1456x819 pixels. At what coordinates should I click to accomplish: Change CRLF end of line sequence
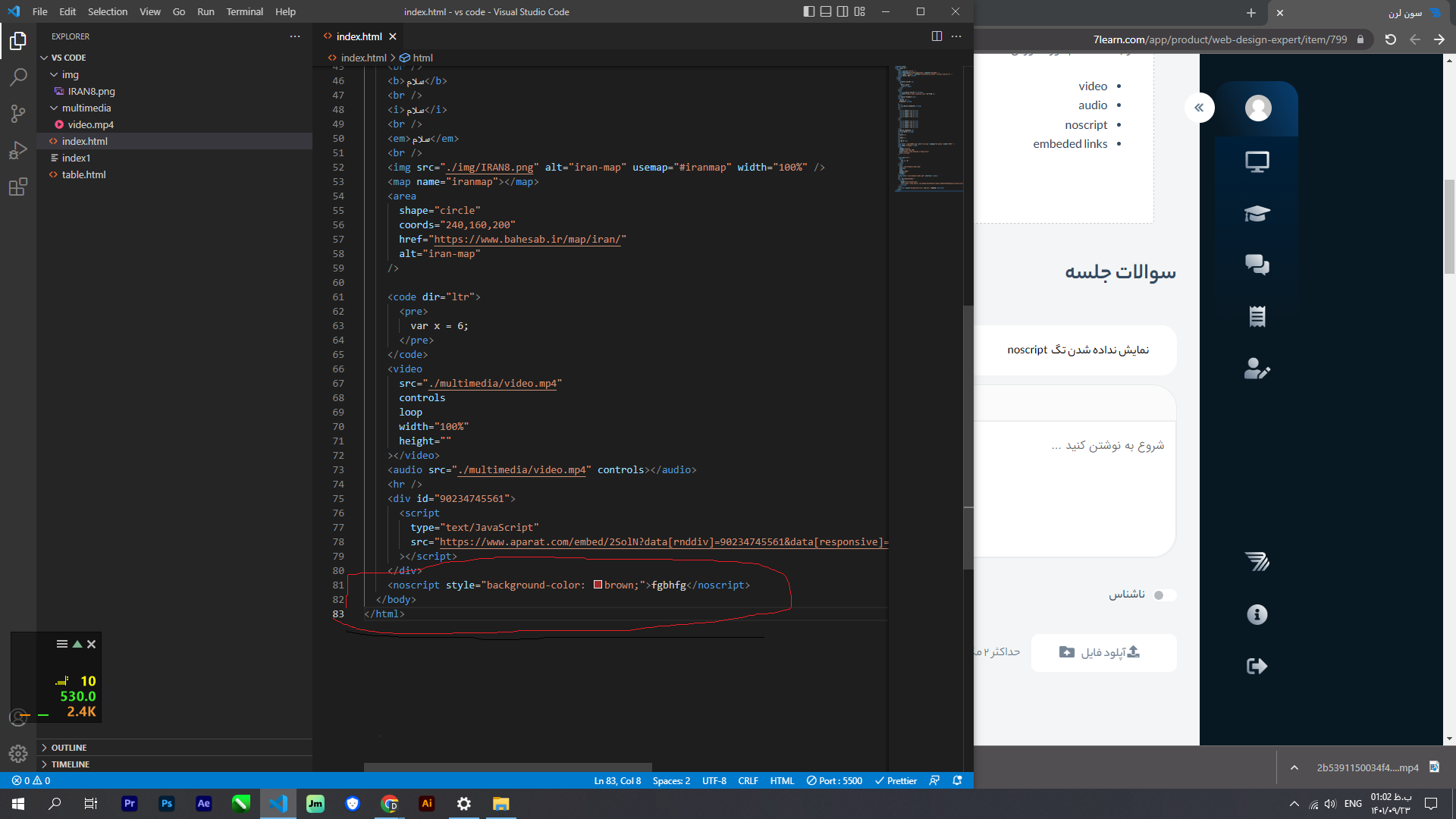click(748, 780)
